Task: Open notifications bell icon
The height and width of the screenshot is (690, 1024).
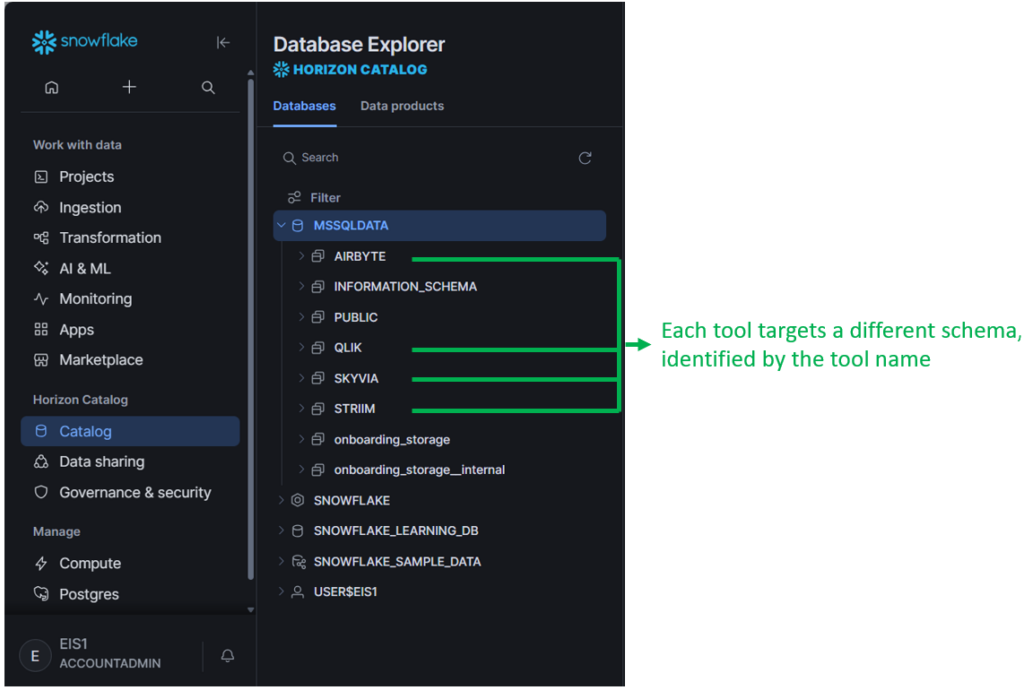Action: tap(227, 655)
